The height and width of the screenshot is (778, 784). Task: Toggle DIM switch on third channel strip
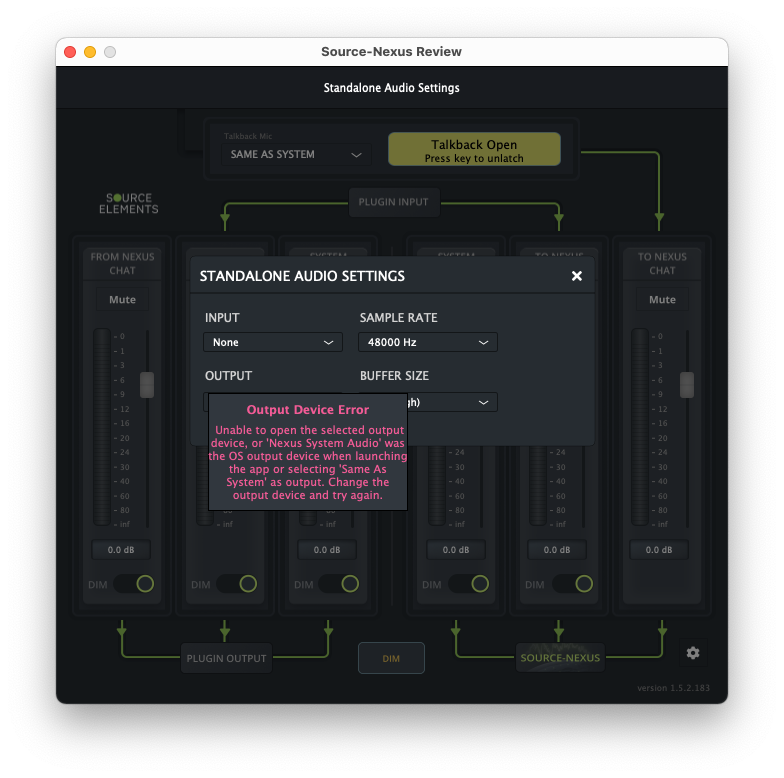click(x=340, y=584)
